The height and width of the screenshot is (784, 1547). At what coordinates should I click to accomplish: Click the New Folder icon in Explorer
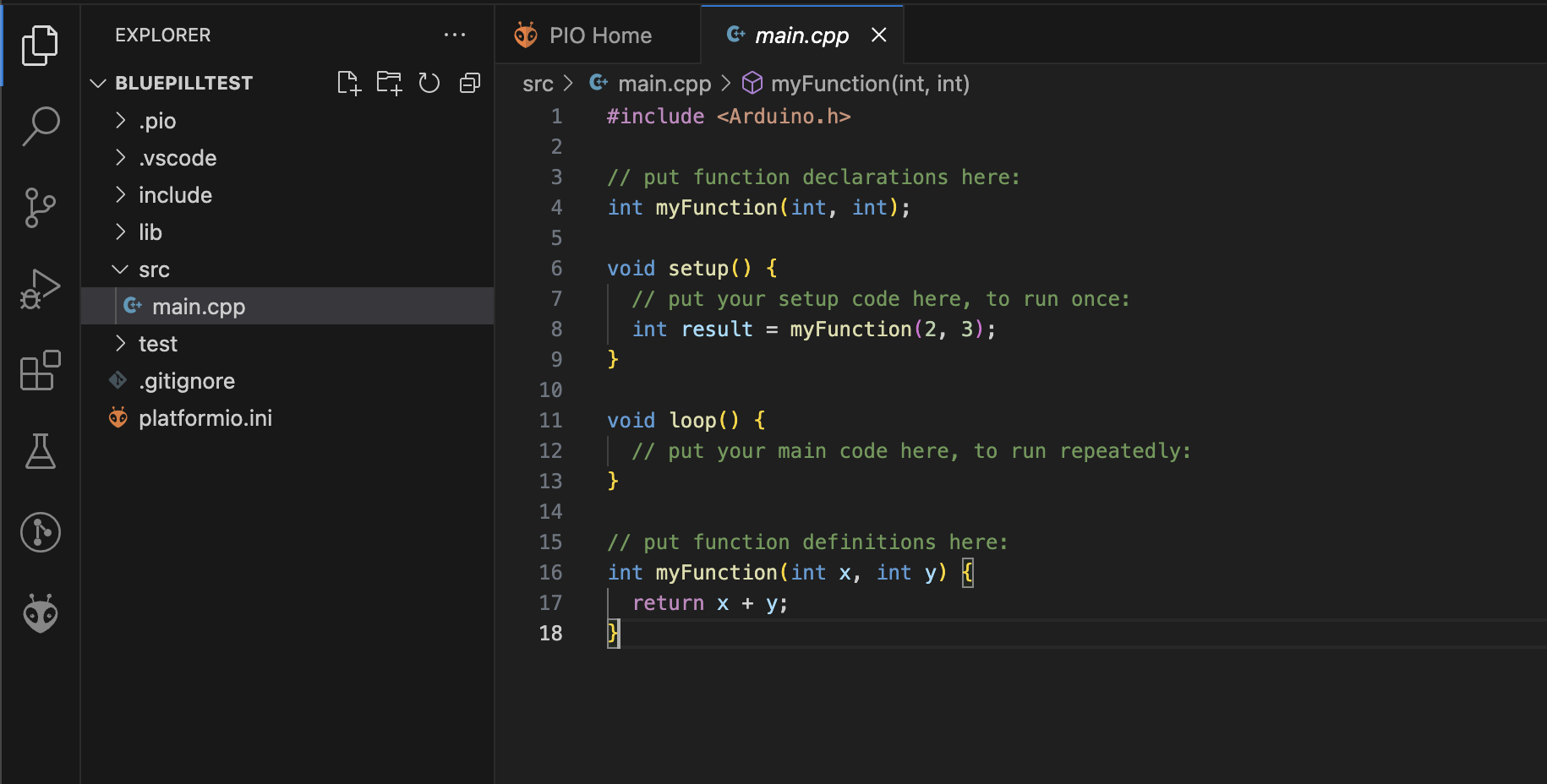point(389,83)
